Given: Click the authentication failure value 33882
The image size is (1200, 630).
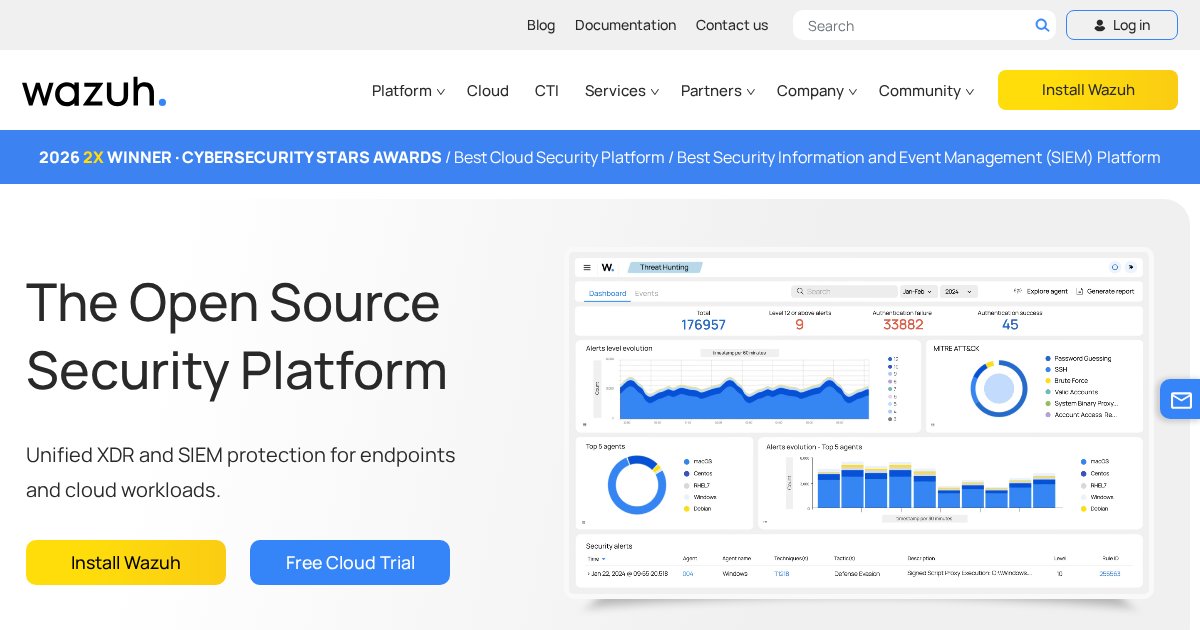Looking at the screenshot, I should (903, 325).
